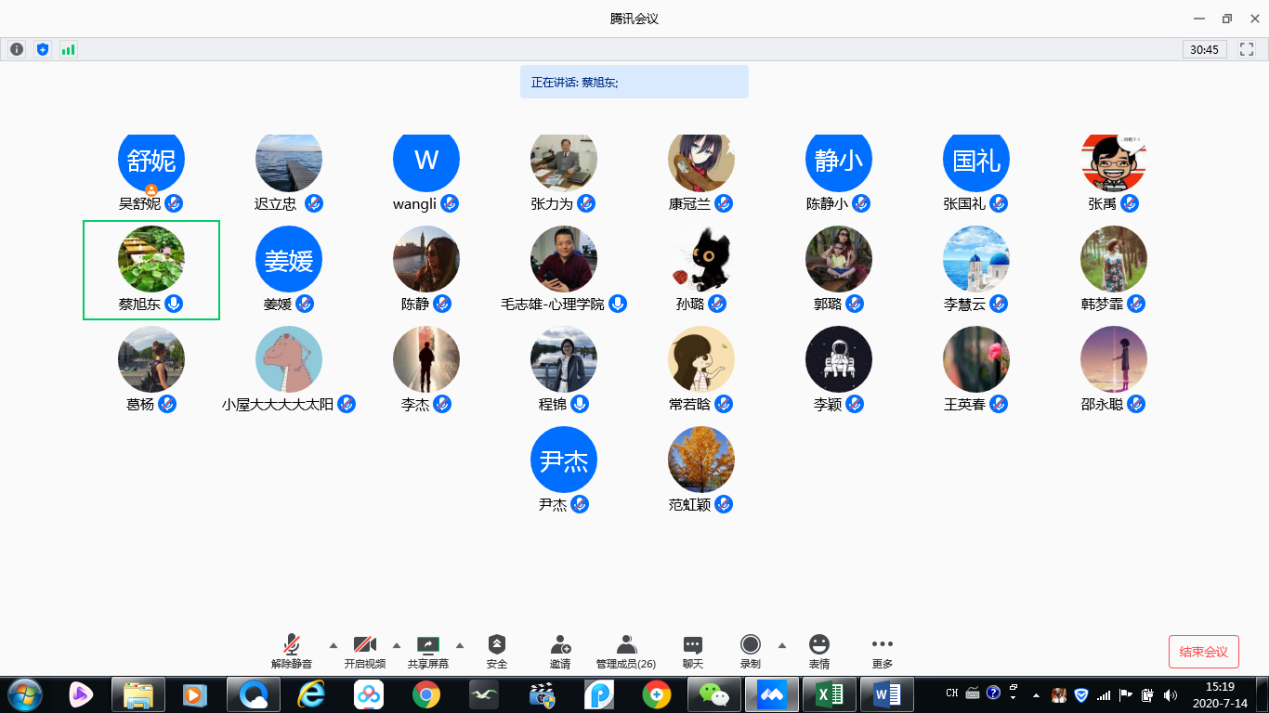
Task: Toggle fullscreen view icon
Action: pos(1247,49)
